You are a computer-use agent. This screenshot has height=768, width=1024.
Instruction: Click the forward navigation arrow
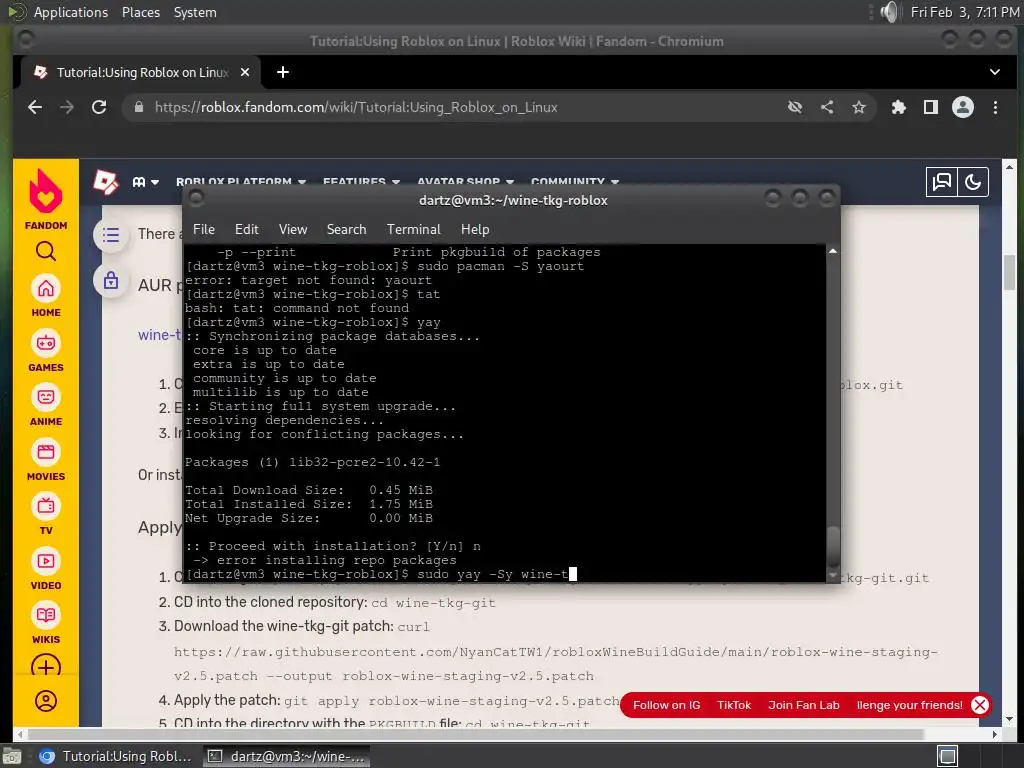pos(67,107)
